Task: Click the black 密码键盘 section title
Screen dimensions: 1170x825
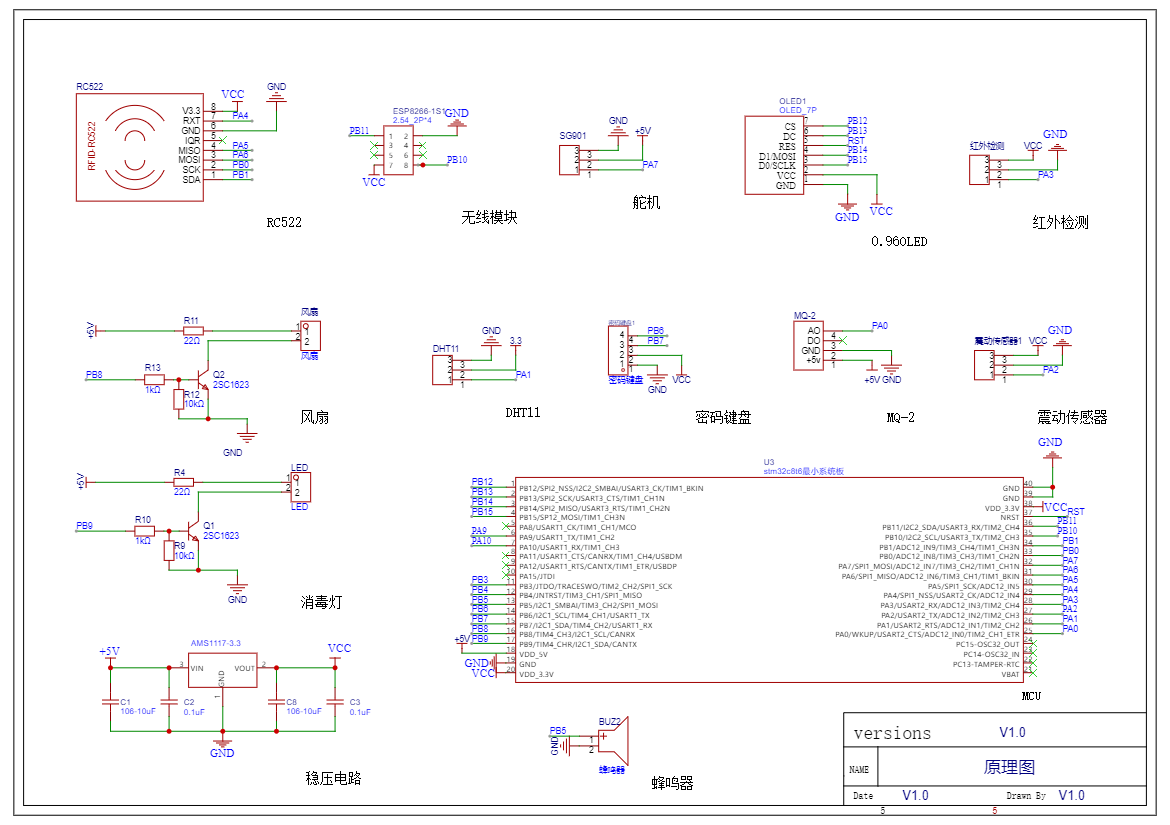Action: [x=723, y=417]
